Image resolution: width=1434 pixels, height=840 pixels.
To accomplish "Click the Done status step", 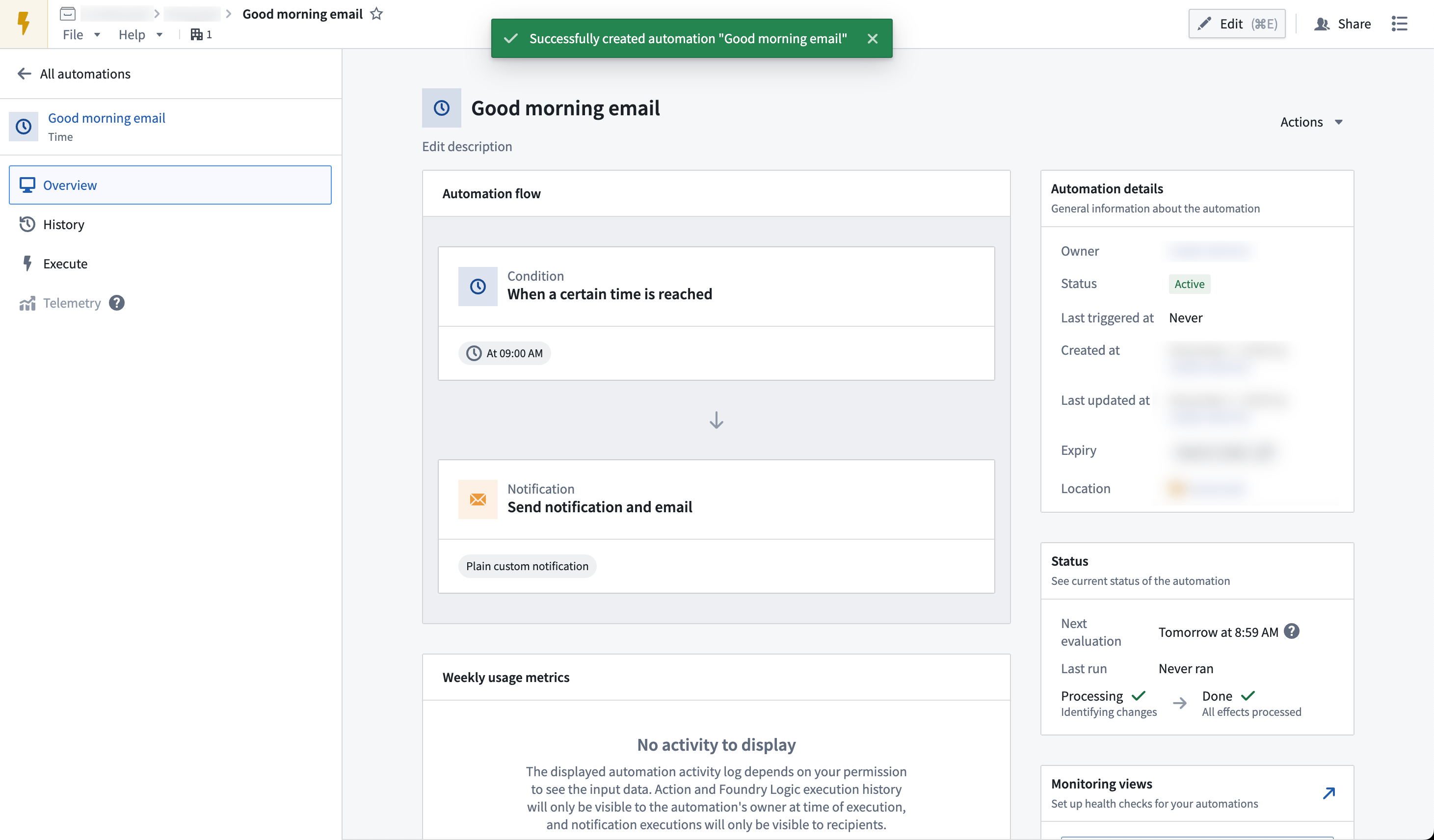I will click(x=1251, y=704).
